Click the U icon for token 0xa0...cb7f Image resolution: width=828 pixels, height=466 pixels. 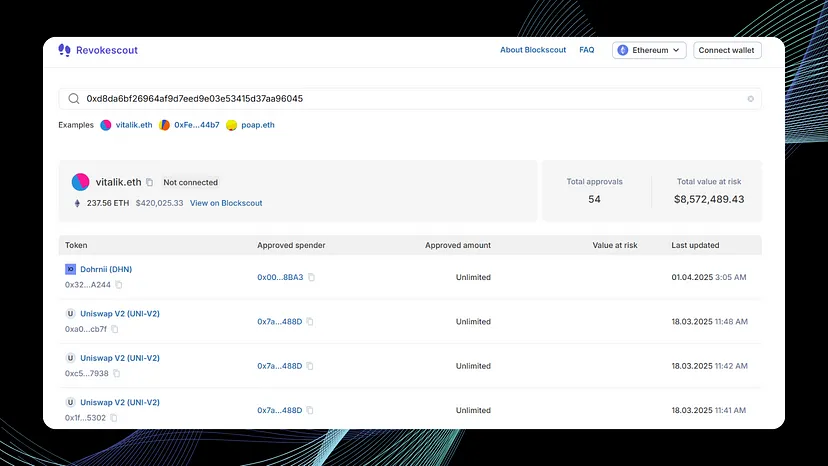pos(70,313)
